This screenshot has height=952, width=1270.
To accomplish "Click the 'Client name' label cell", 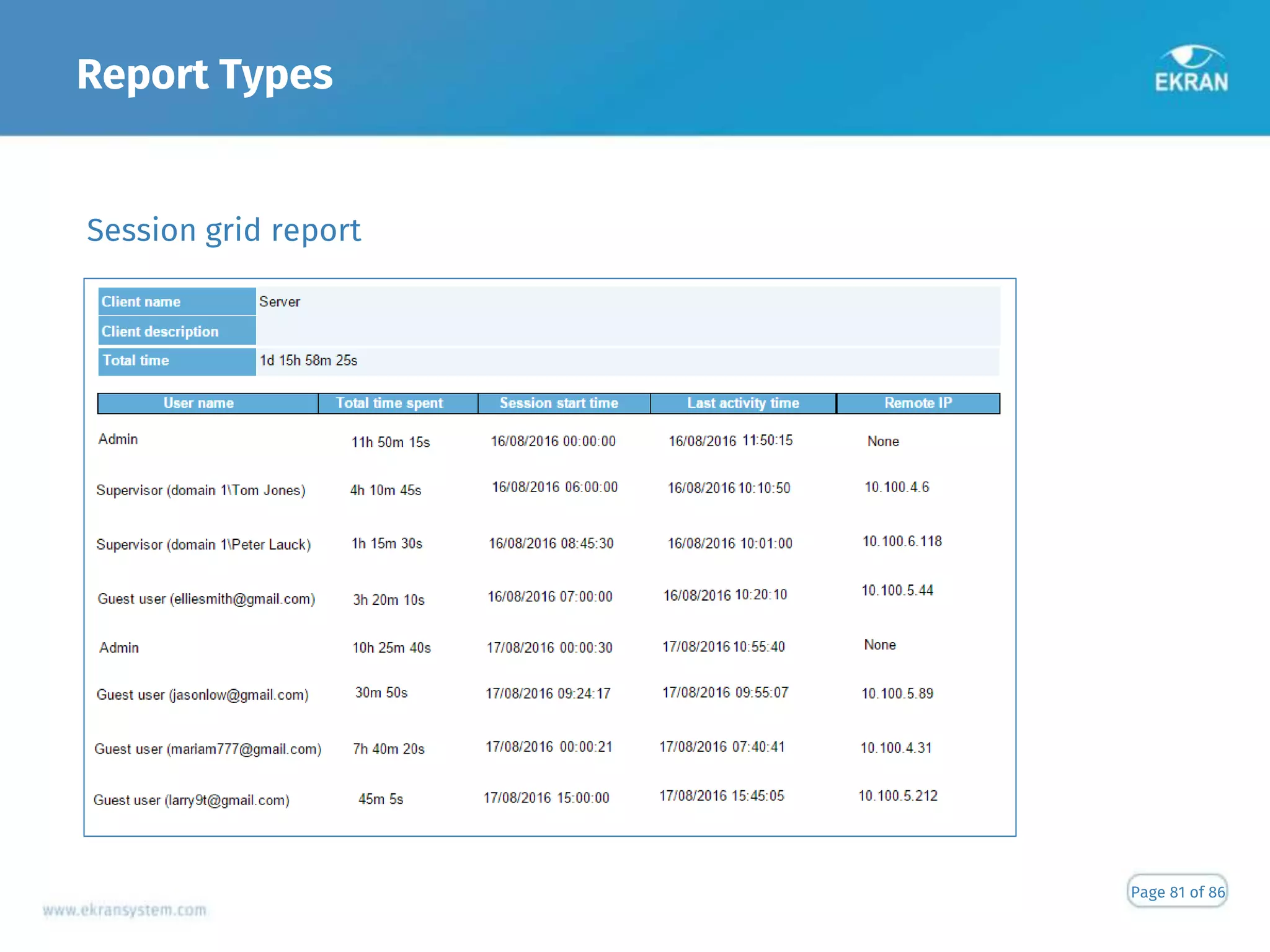I will click(177, 302).
